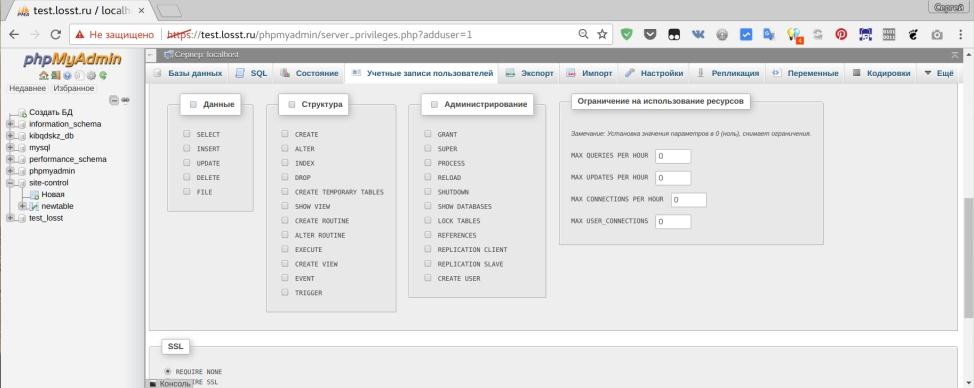Open VK extension icon
Image resolution: width=974 pixels, height=388 pixels.
pos(698,35)
